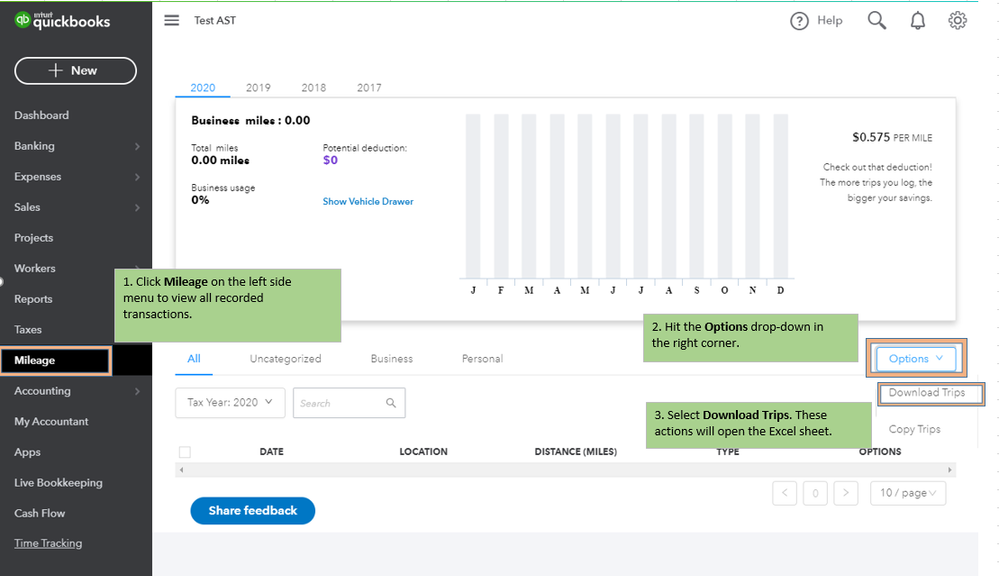Open the Show Vehicle Drawer link
999x576 pixels.
pos(368,202)
